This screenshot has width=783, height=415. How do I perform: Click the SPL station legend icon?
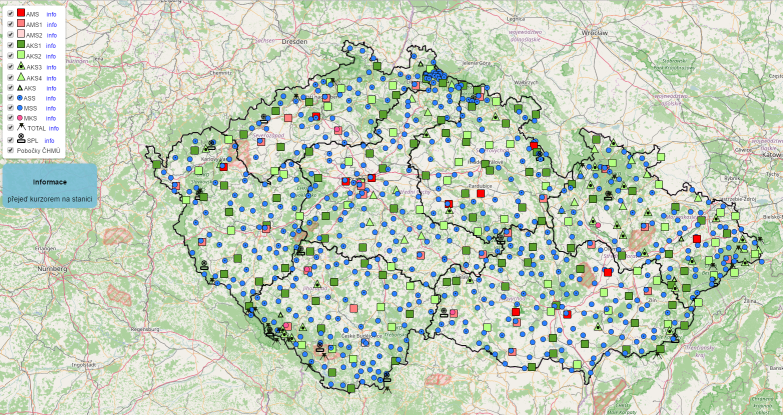21,140
